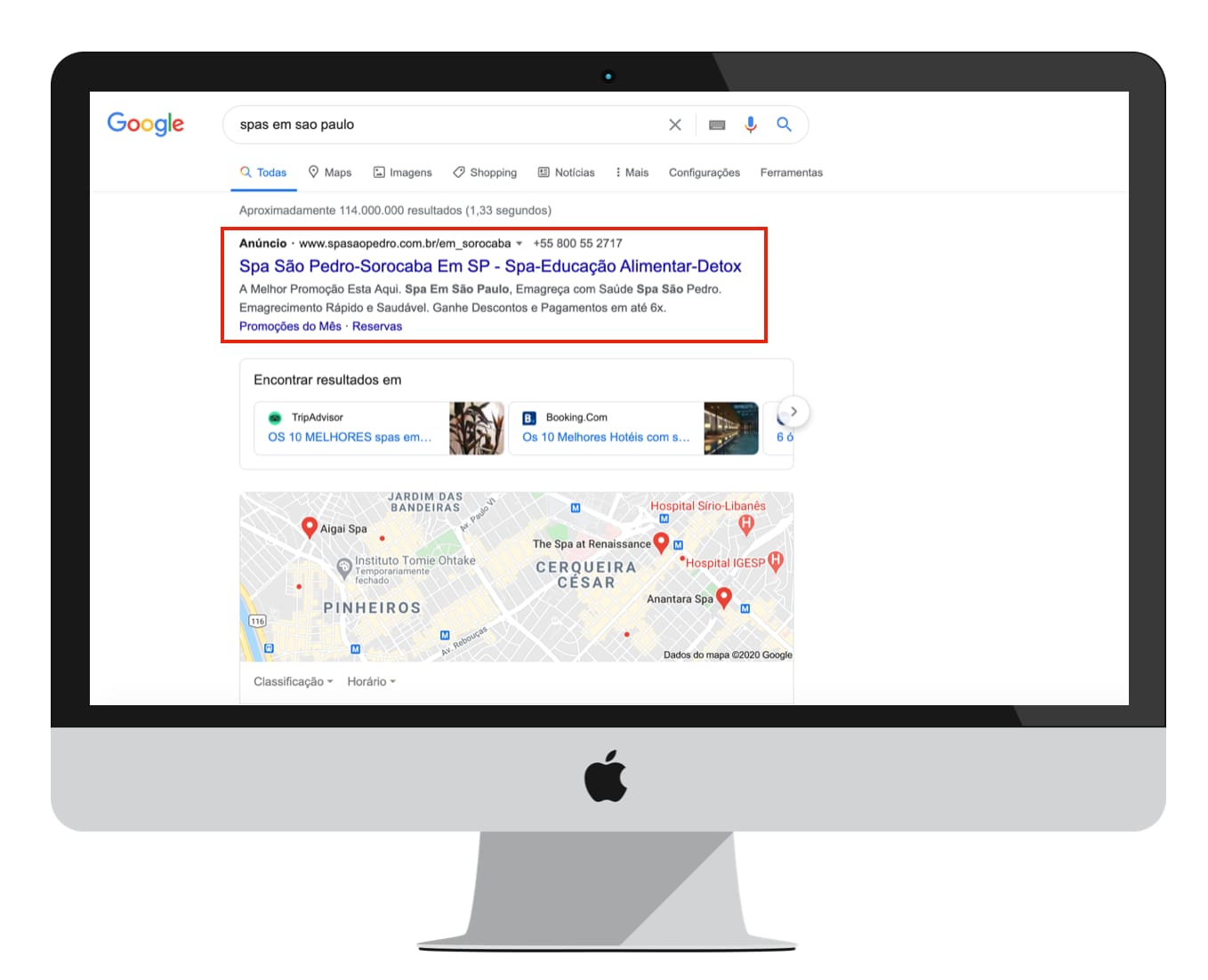The height and width of the screenshot is (980, 1208).
Task: Open the Classificação filter dropdown
Action: pyautogui.click(x=294, y=681)
